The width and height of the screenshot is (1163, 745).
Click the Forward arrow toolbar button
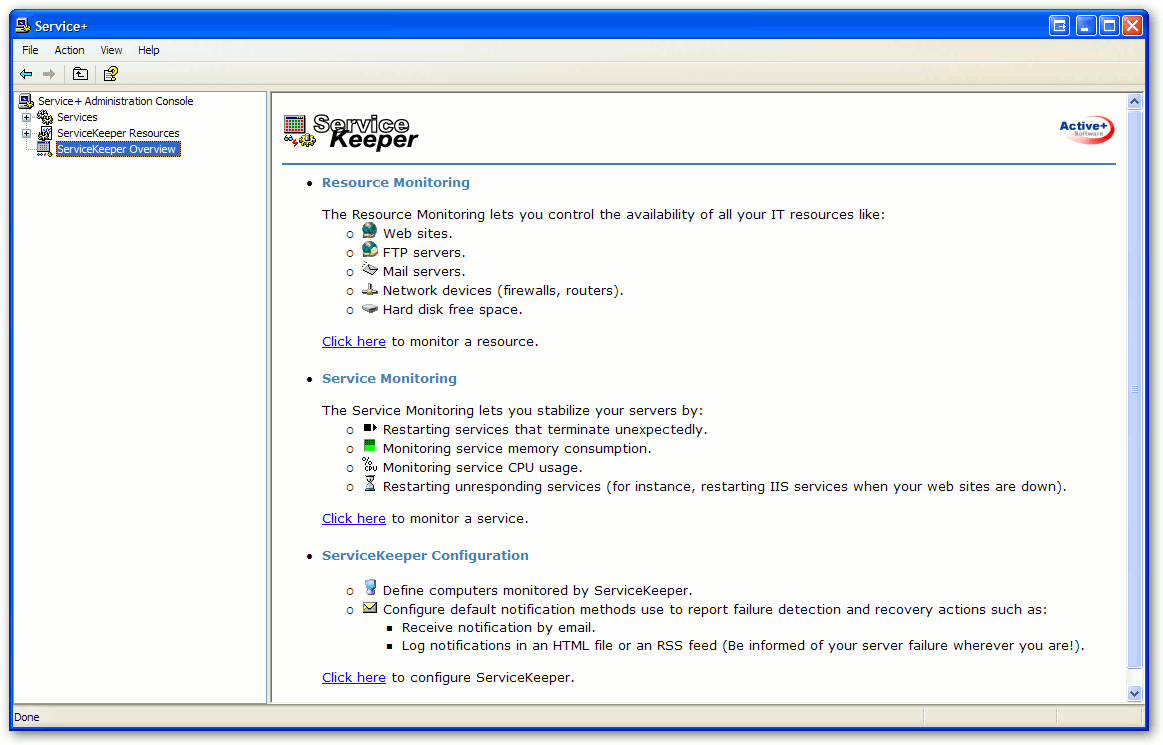pos(49,73)
